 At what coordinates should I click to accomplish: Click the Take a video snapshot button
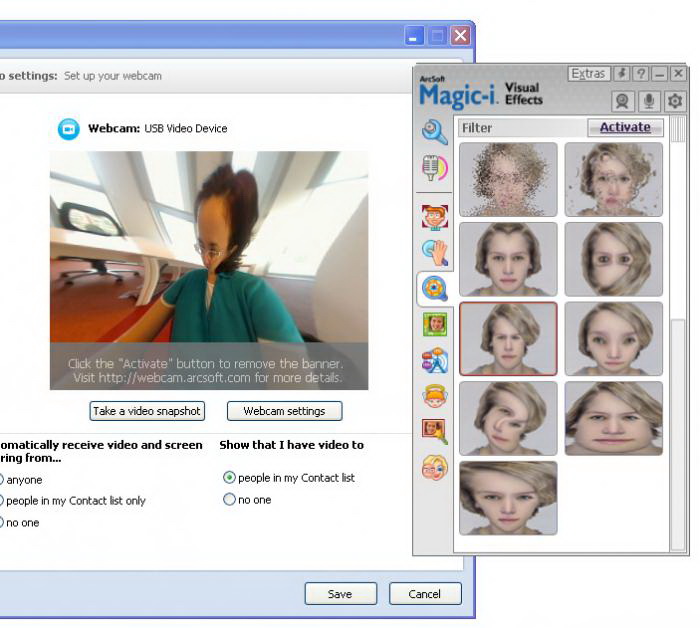148,411
